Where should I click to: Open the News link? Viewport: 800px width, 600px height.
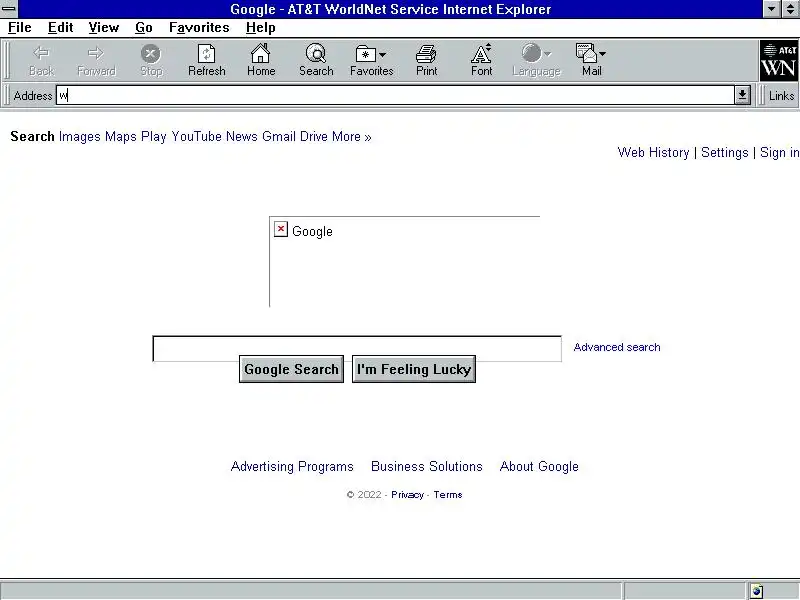pyautogui.click(x=241, y=137)
